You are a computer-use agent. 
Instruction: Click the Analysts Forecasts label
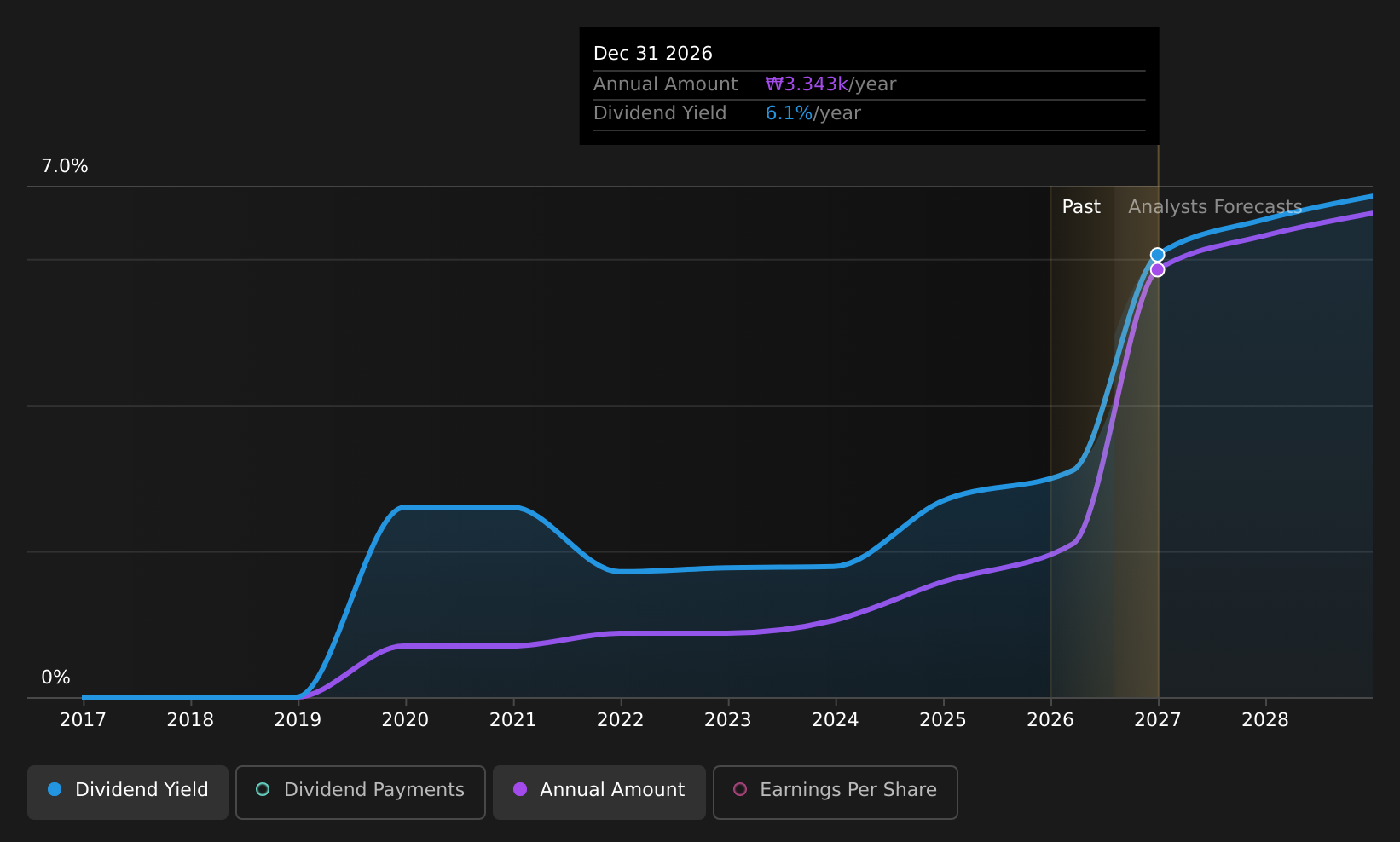tap(1215, 207)
